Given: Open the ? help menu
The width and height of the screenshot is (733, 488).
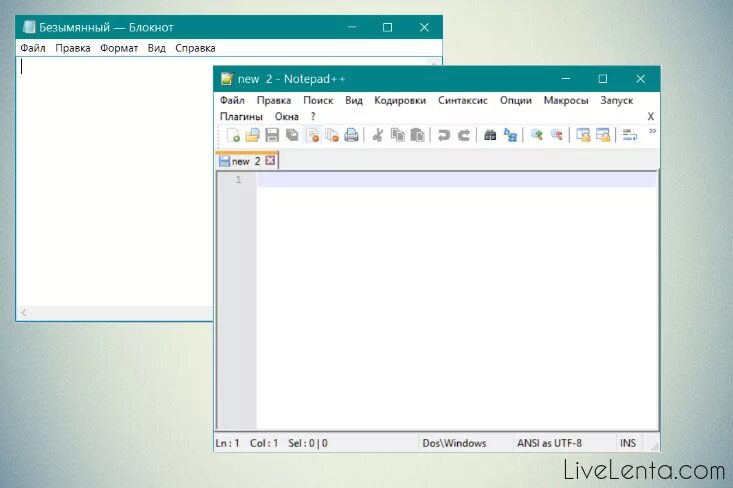Looking at the screenshot, I should tap(313, 116).
